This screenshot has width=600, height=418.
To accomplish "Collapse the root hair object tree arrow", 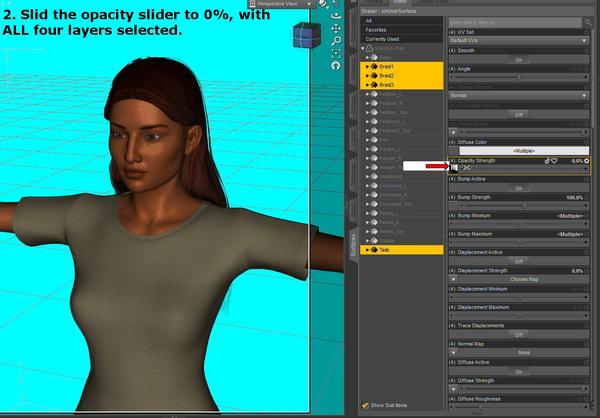I will click(x=363, y=49).
